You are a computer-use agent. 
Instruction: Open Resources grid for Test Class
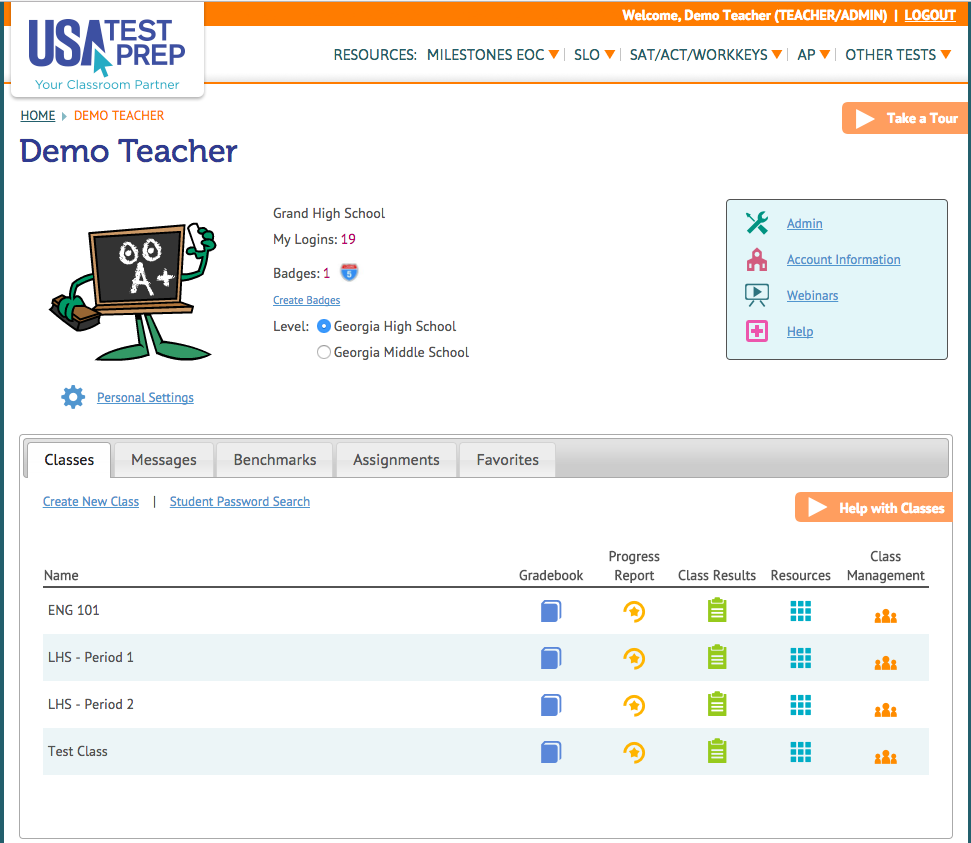point(801,752)
